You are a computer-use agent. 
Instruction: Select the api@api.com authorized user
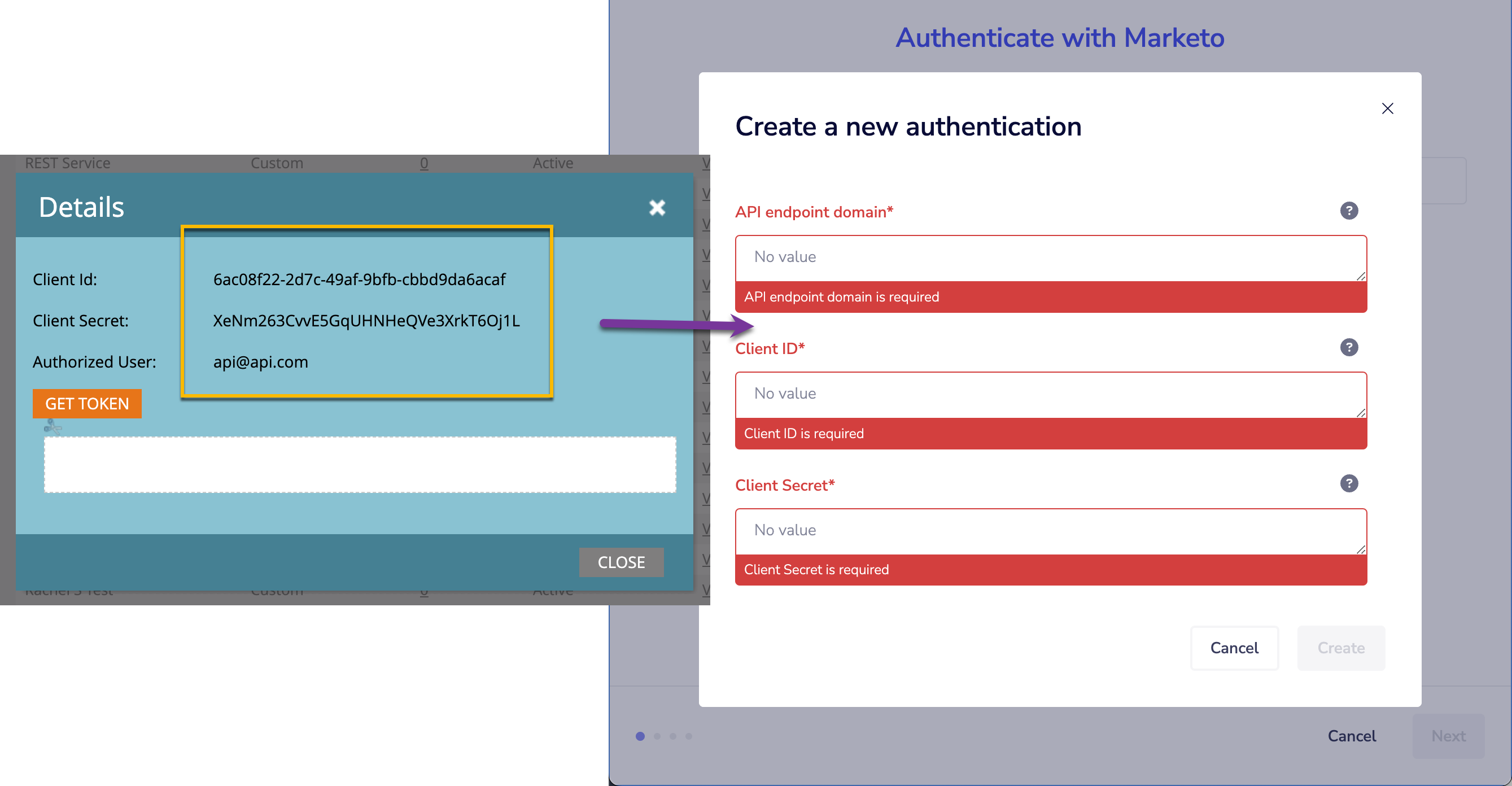pos(261,361)
